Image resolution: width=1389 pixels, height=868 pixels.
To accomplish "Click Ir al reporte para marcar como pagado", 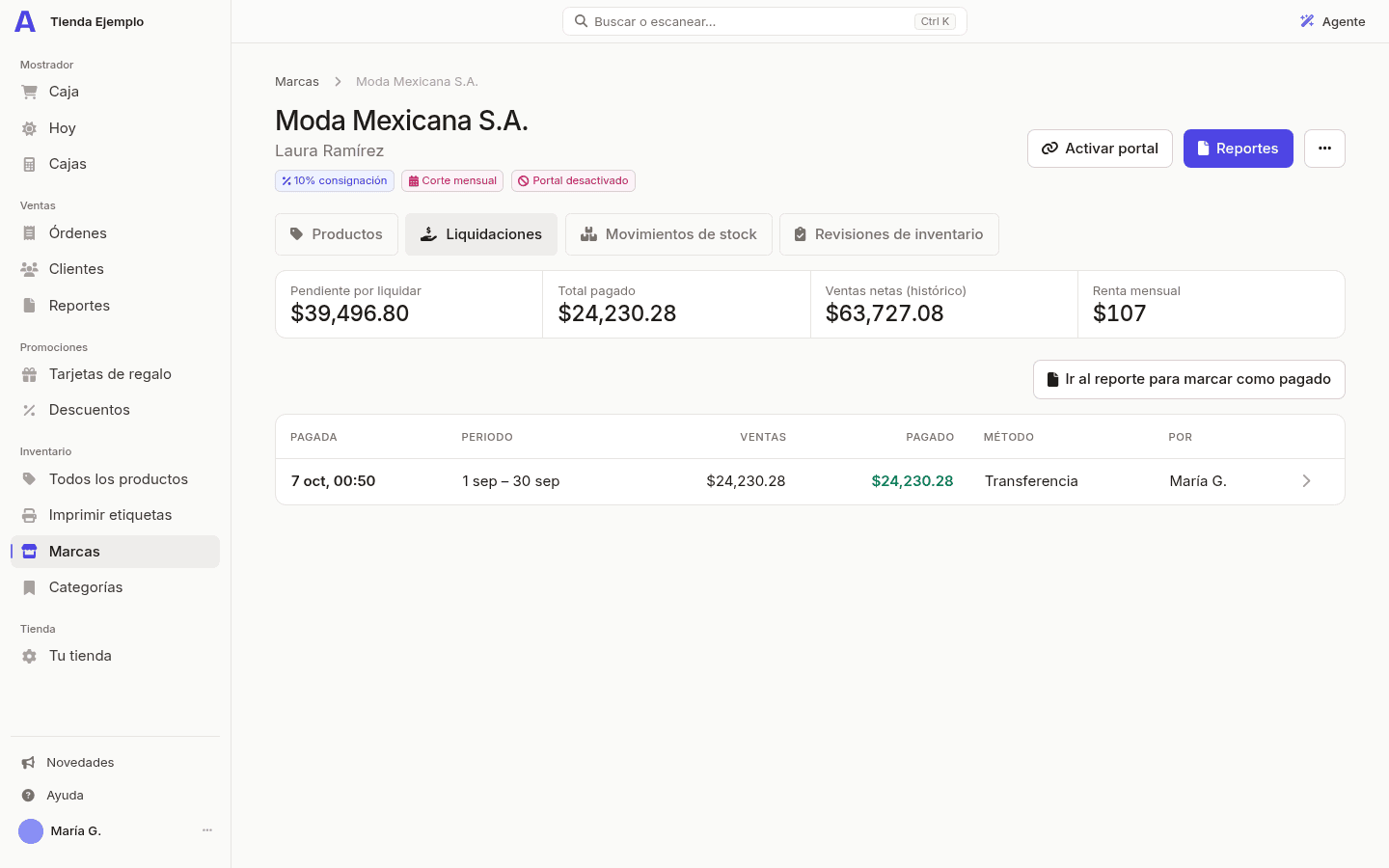I will click(1189, 379).
